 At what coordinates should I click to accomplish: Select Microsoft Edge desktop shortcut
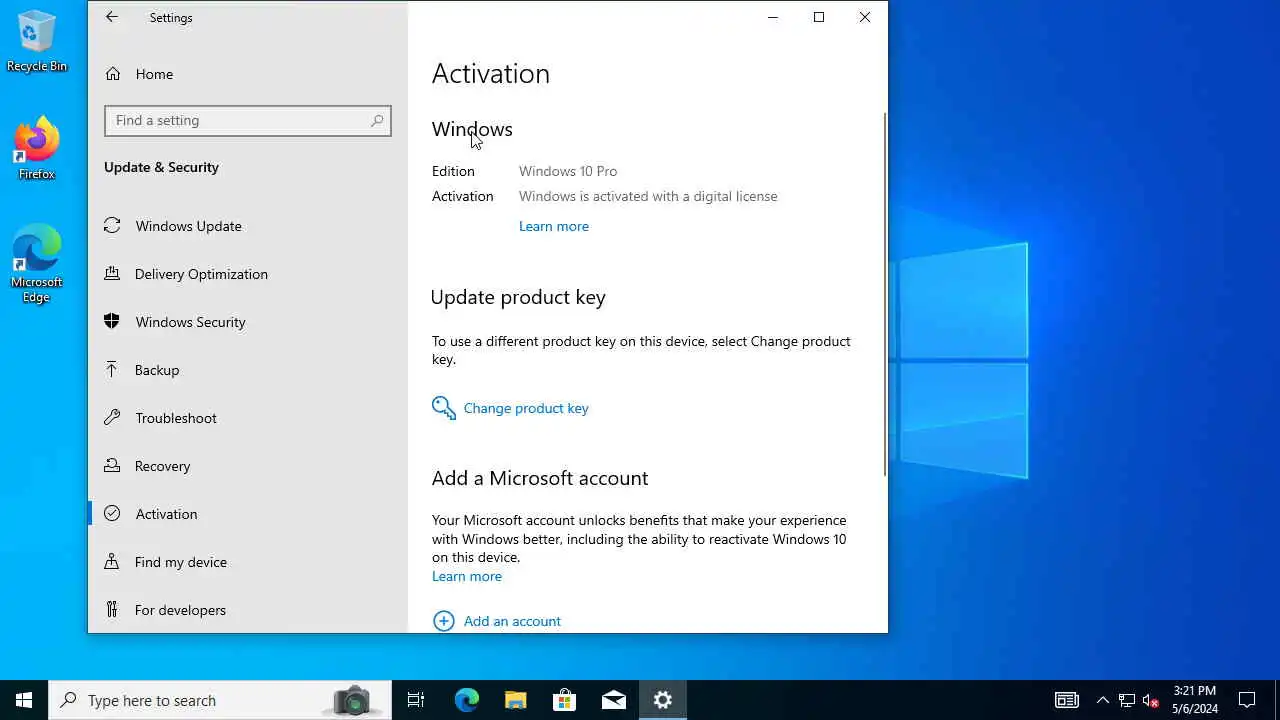pyautogui.click(x=37, y=264)
